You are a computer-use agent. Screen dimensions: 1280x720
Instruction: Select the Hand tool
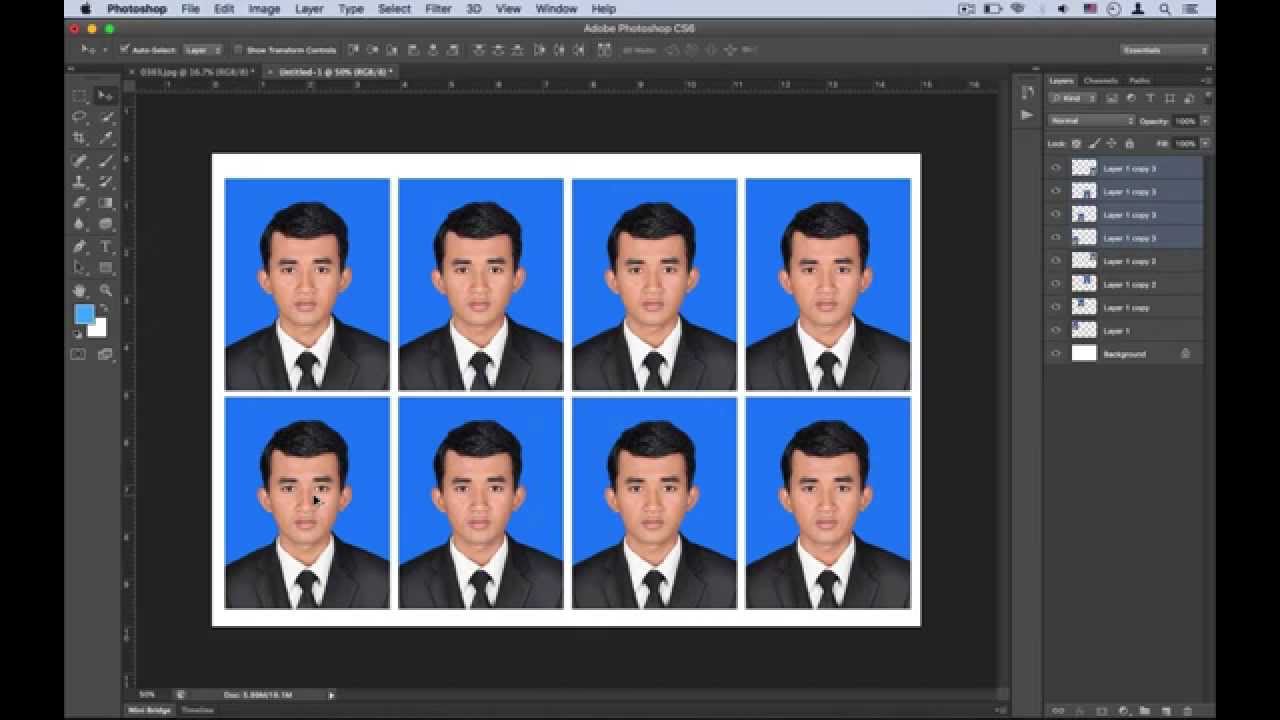click(x=80, y=290)
